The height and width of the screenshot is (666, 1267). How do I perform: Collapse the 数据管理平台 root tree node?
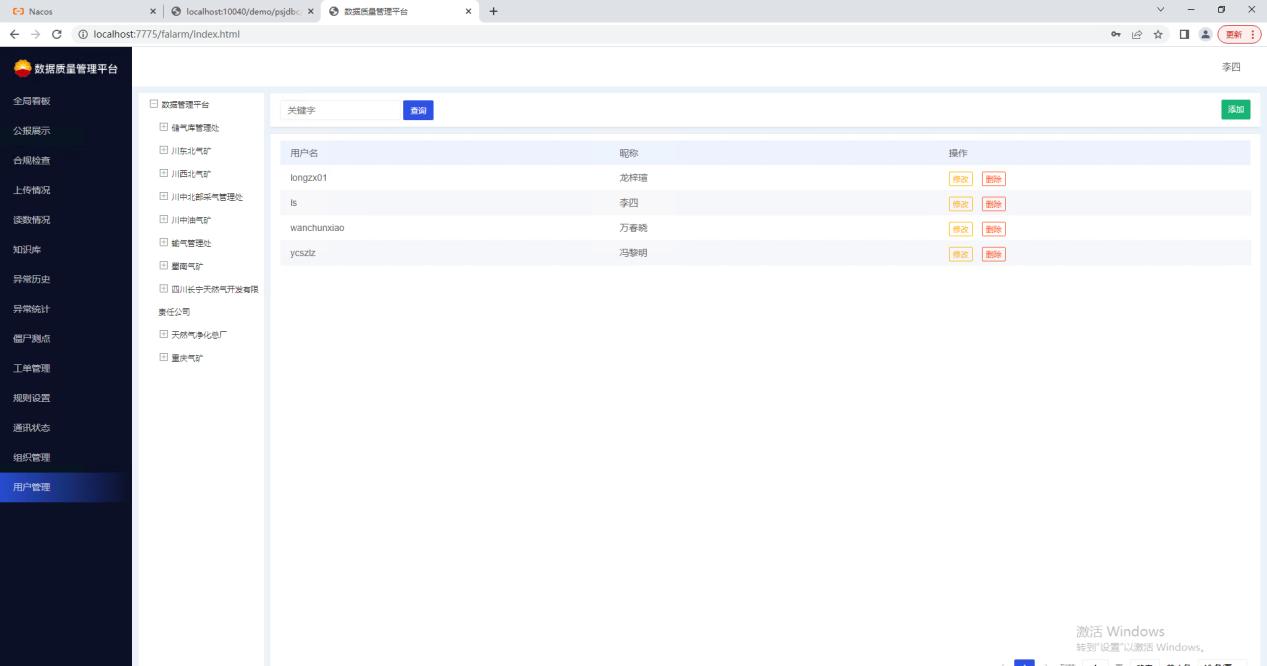(154, 104)
